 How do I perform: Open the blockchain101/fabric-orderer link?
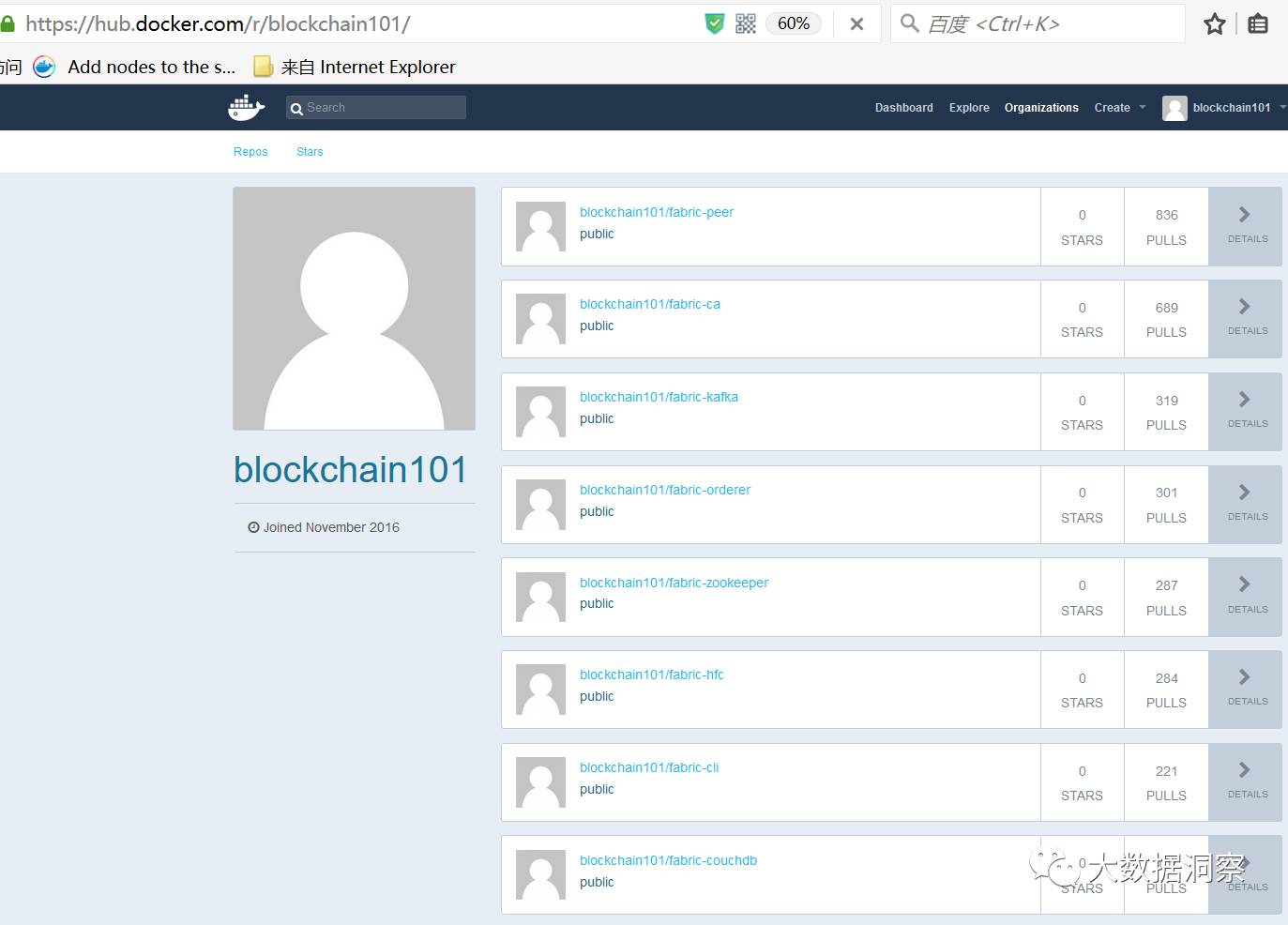(x=665, y=490)
